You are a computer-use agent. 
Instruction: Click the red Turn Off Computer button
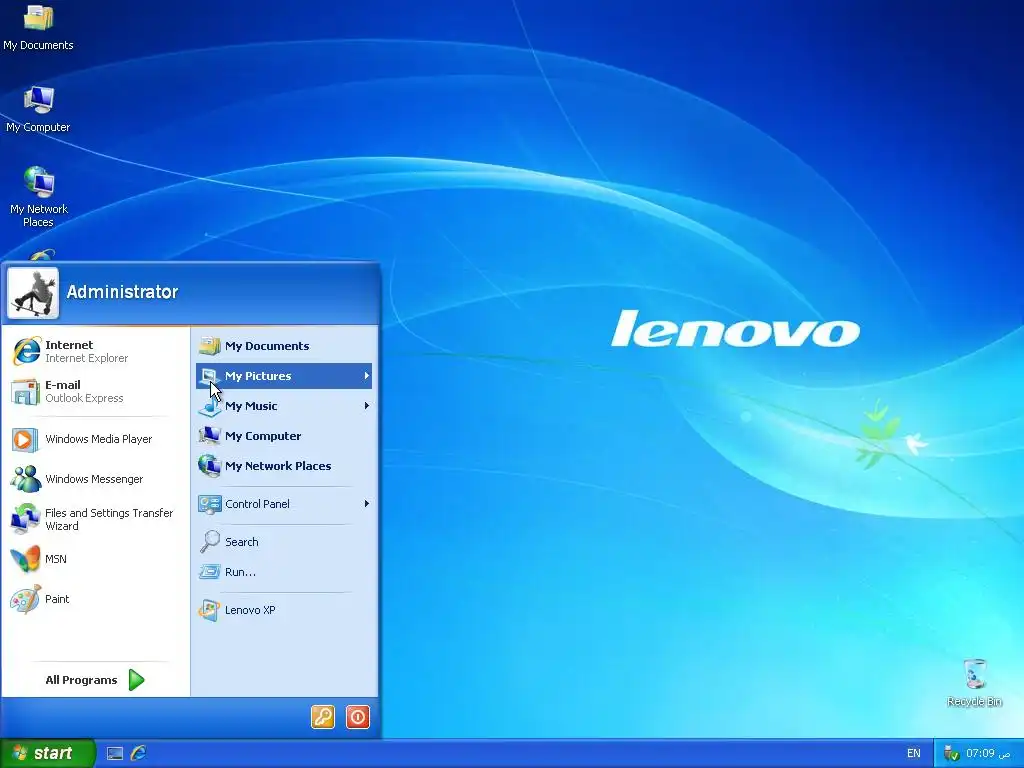358,716
